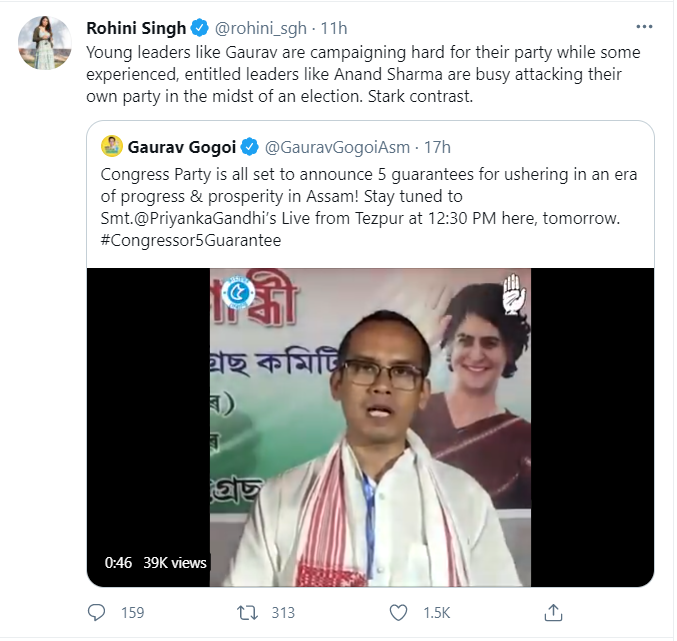Click the 159 replies count

tap(132, 612)
